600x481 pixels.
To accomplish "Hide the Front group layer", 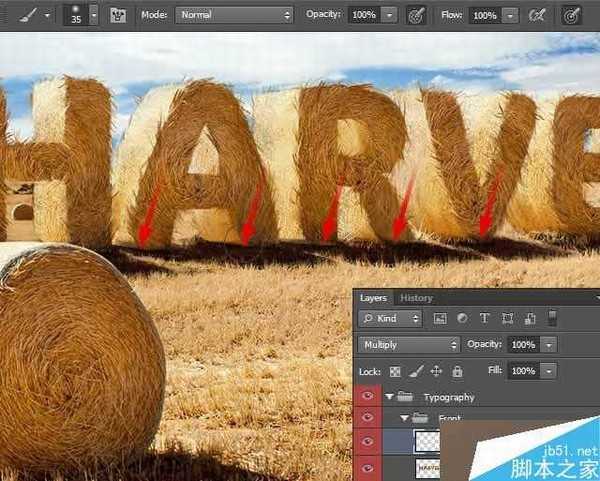I will click(366, 419).
